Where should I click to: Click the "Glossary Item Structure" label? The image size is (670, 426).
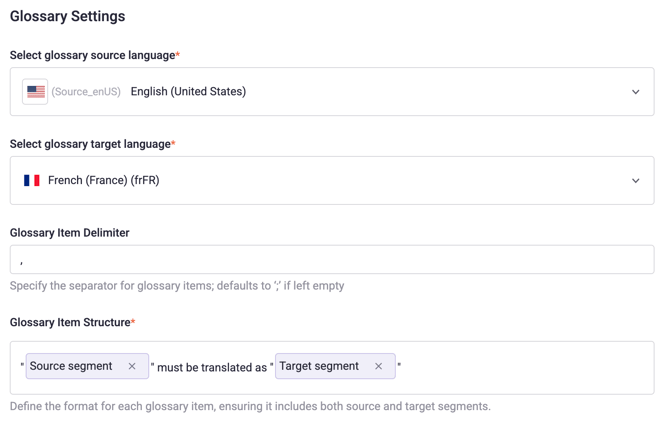70,323
